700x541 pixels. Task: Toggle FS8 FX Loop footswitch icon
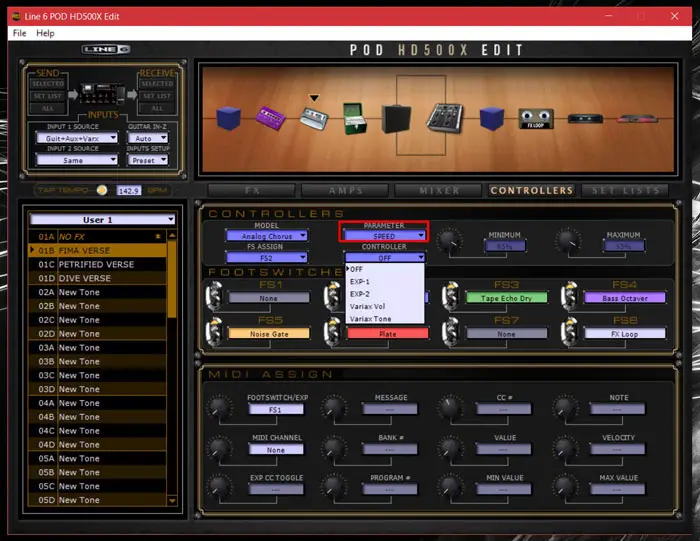[x=569, y=331]
